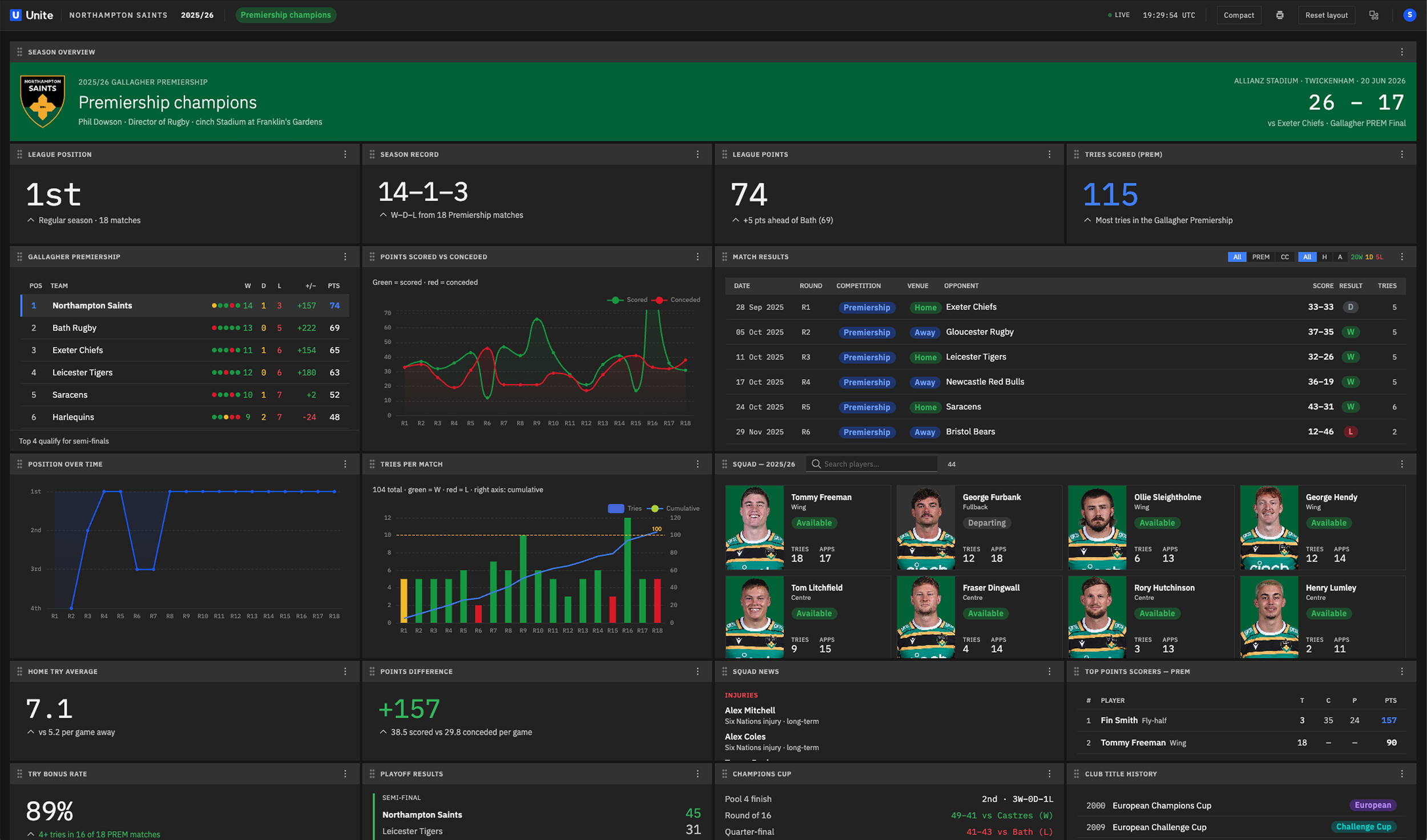Filter match results by PREM
1427x840 pixels.
click(1261, 257)
